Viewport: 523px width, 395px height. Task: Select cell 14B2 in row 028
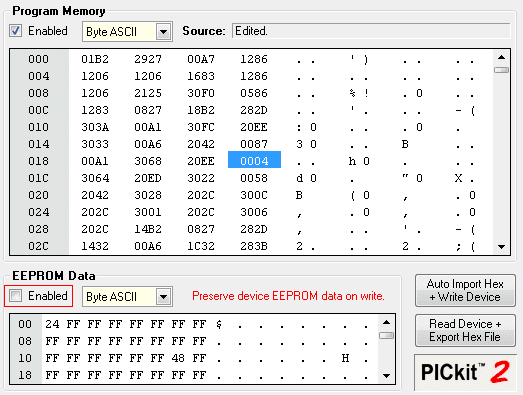click(x=148, y=230)
